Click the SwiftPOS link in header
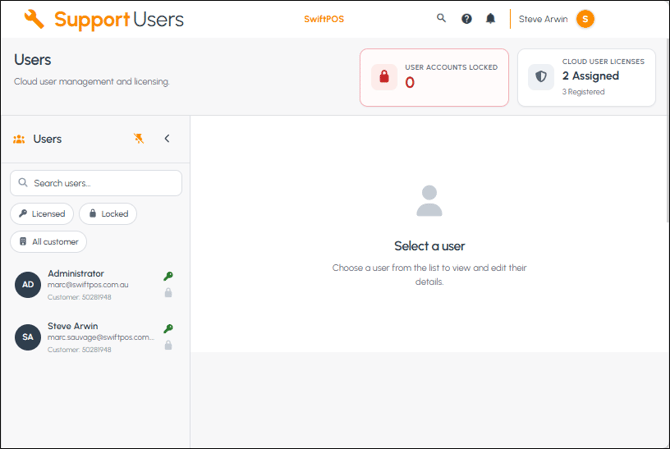The image size is (670, 449). pyautogui.click(x=324, y=19)
